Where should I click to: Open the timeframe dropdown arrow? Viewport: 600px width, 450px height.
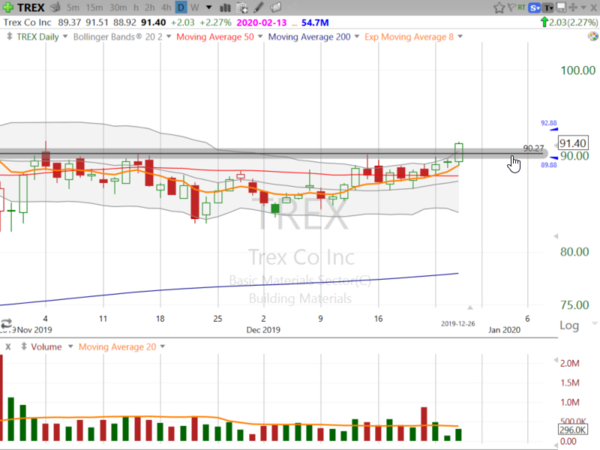[x=209, y=7]
